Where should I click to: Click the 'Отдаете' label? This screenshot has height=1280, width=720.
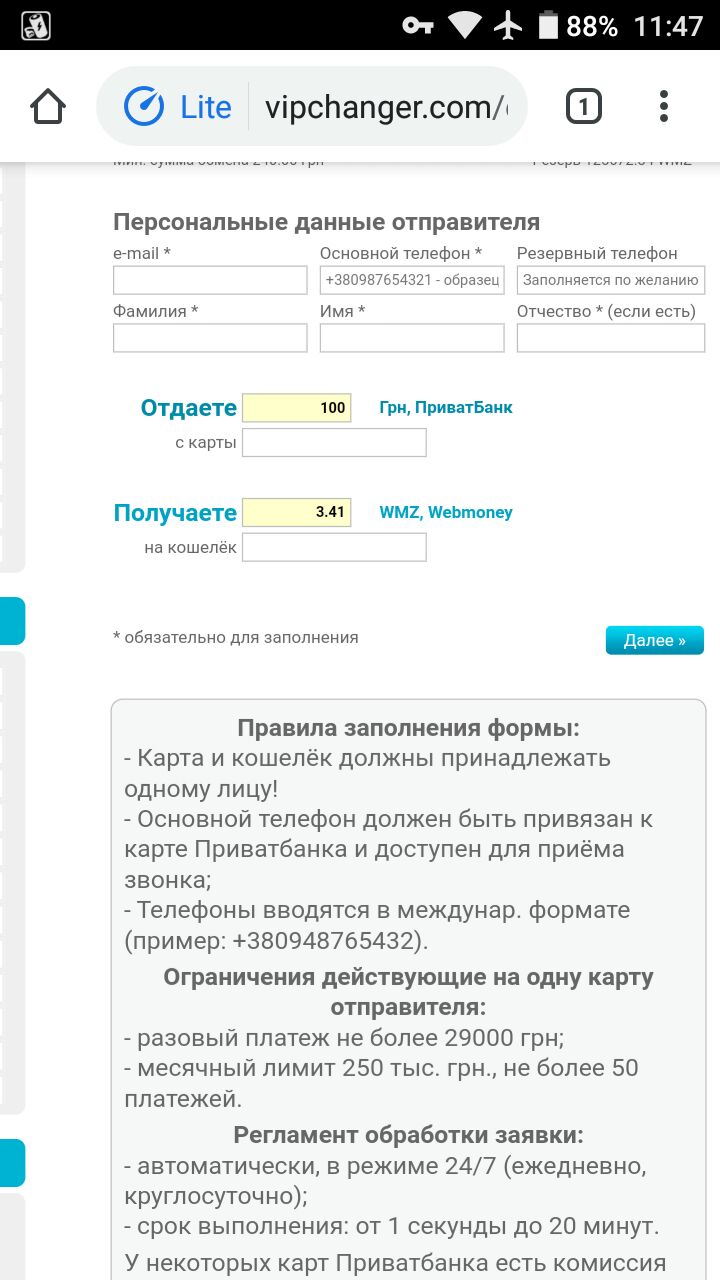[x=189, y=408]
